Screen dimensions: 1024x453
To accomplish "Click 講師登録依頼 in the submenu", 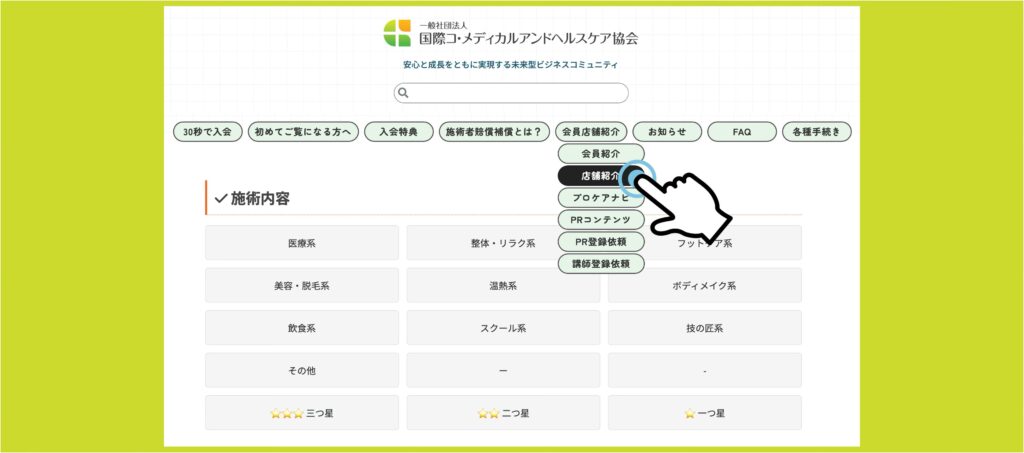I will (600, 264).
